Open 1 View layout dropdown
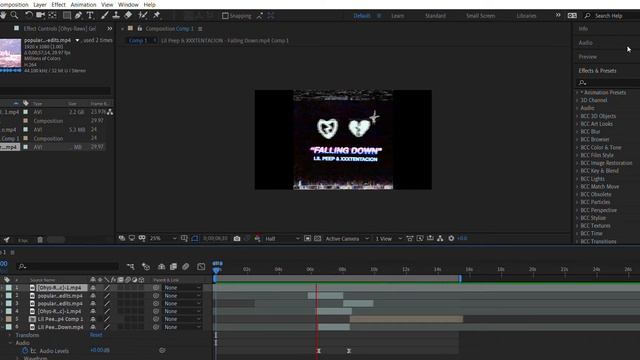The image size is (640, 360). pos(389,238)
